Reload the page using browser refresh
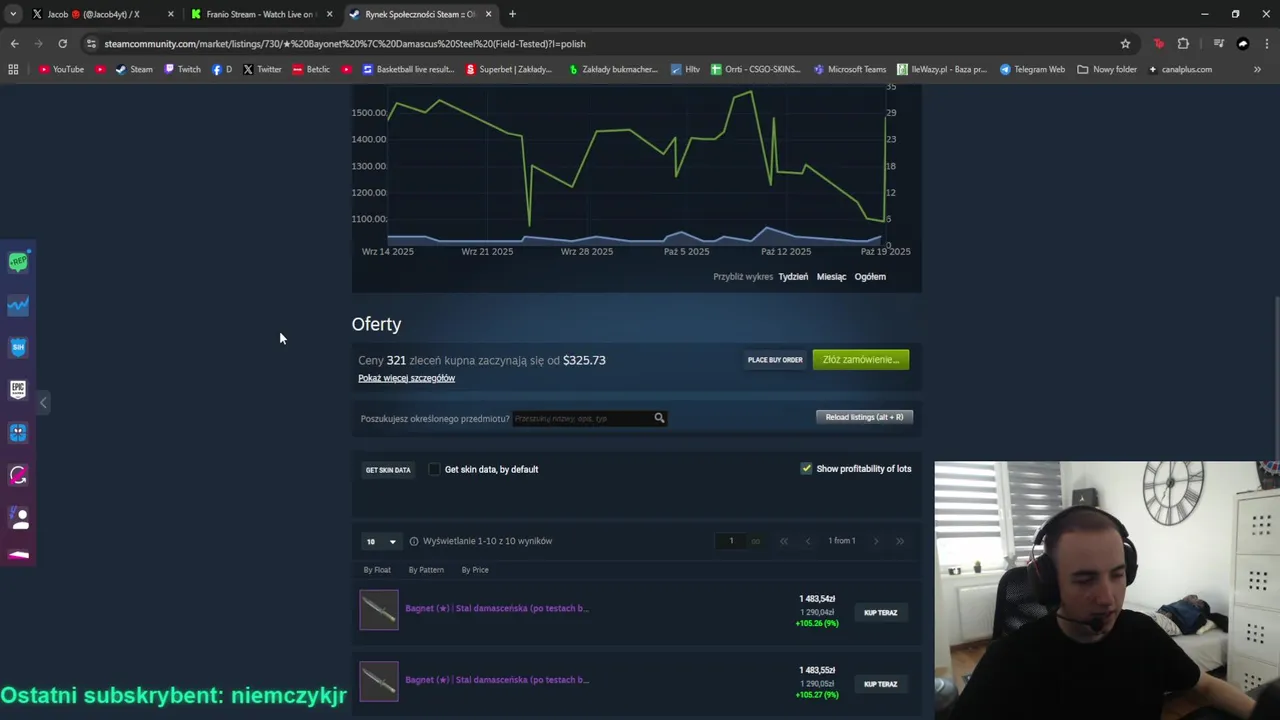This screenshot has width=1280, height=720. 62,44
